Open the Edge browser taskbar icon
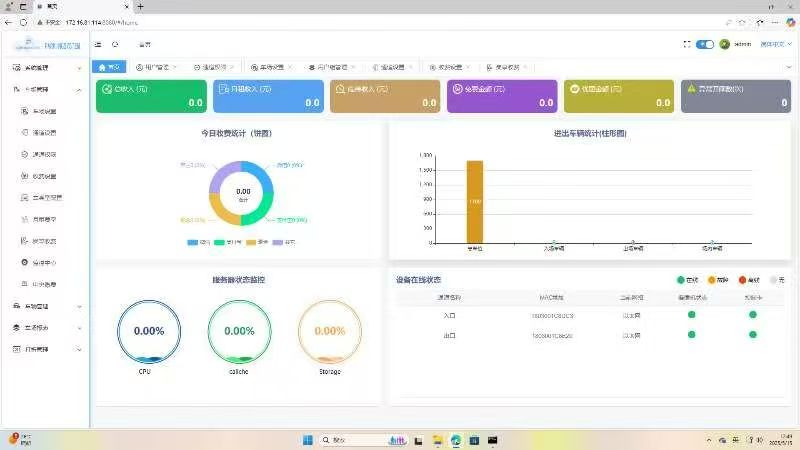This screenshot has height=450, width=800. [x=456, y=440]
